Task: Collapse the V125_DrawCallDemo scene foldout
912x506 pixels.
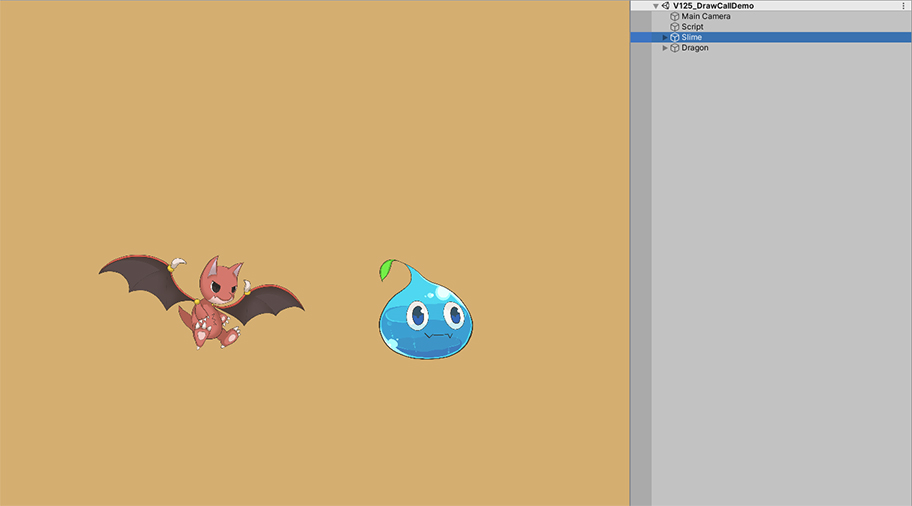Action: click(656, 6)
